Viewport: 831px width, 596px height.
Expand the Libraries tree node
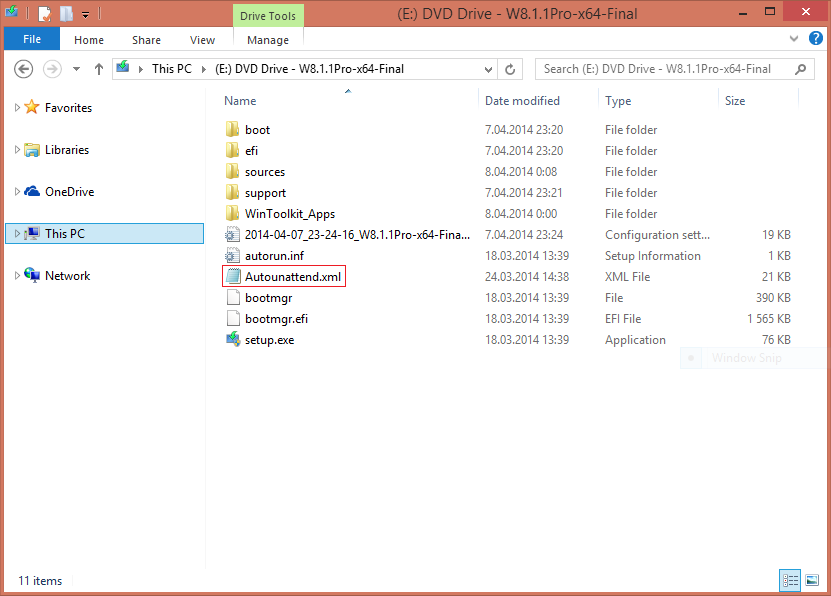[x=17, y=149]
